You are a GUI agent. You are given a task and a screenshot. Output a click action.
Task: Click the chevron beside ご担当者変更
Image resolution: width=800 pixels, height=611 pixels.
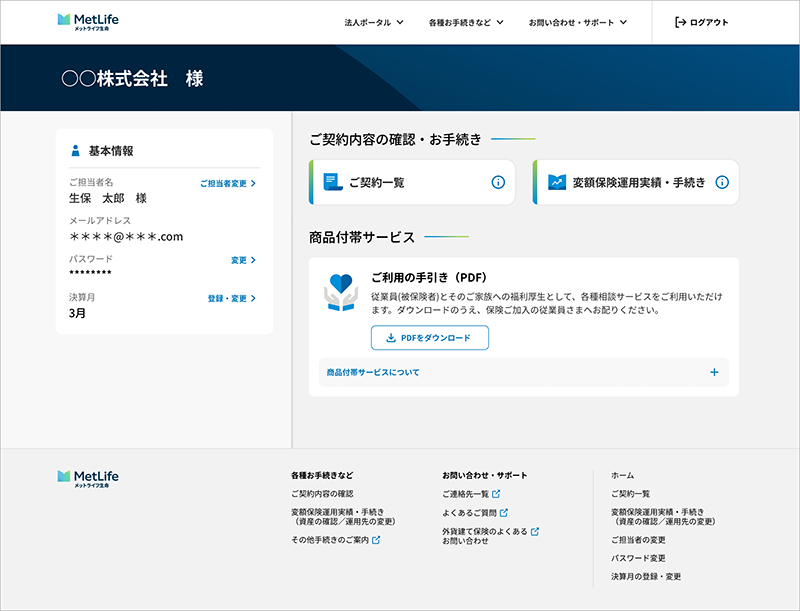click(253, 183)
